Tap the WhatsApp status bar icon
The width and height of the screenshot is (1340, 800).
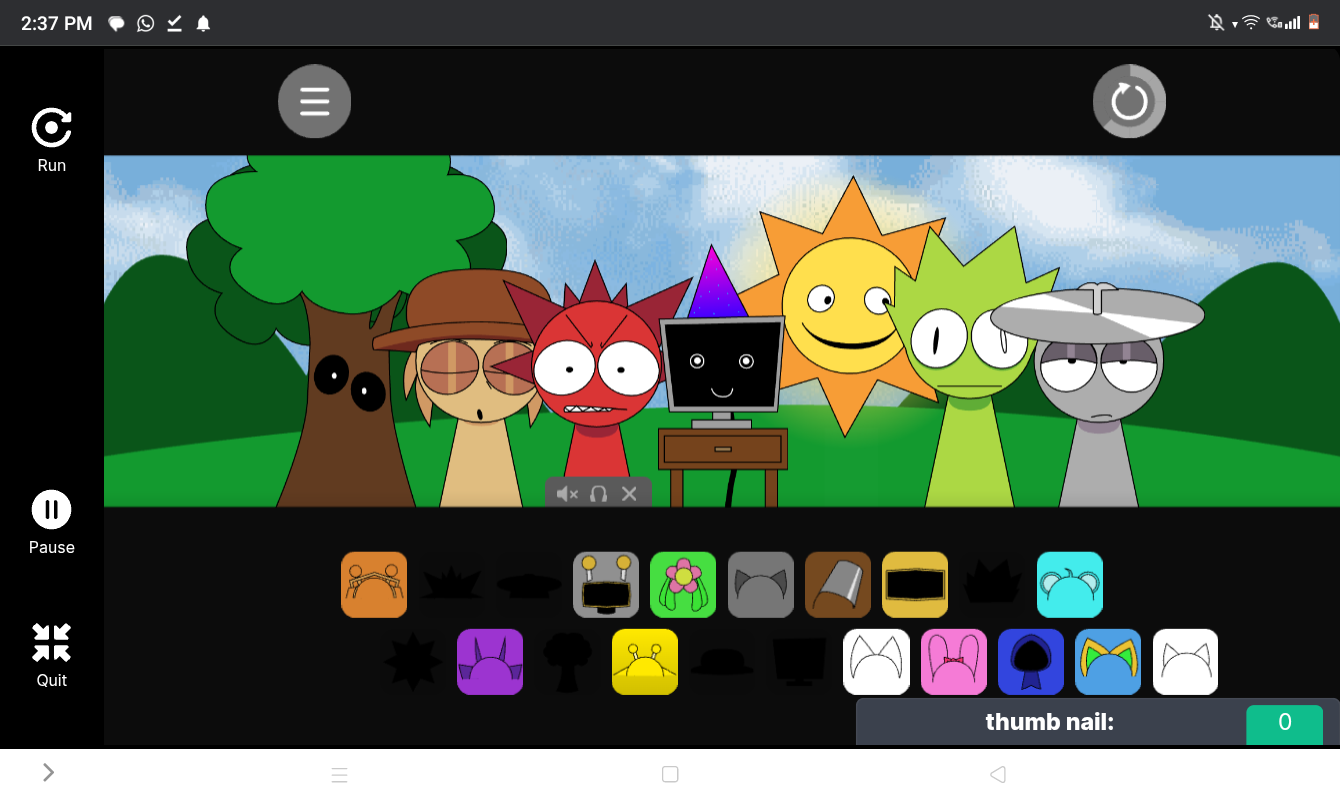point(146,24)
